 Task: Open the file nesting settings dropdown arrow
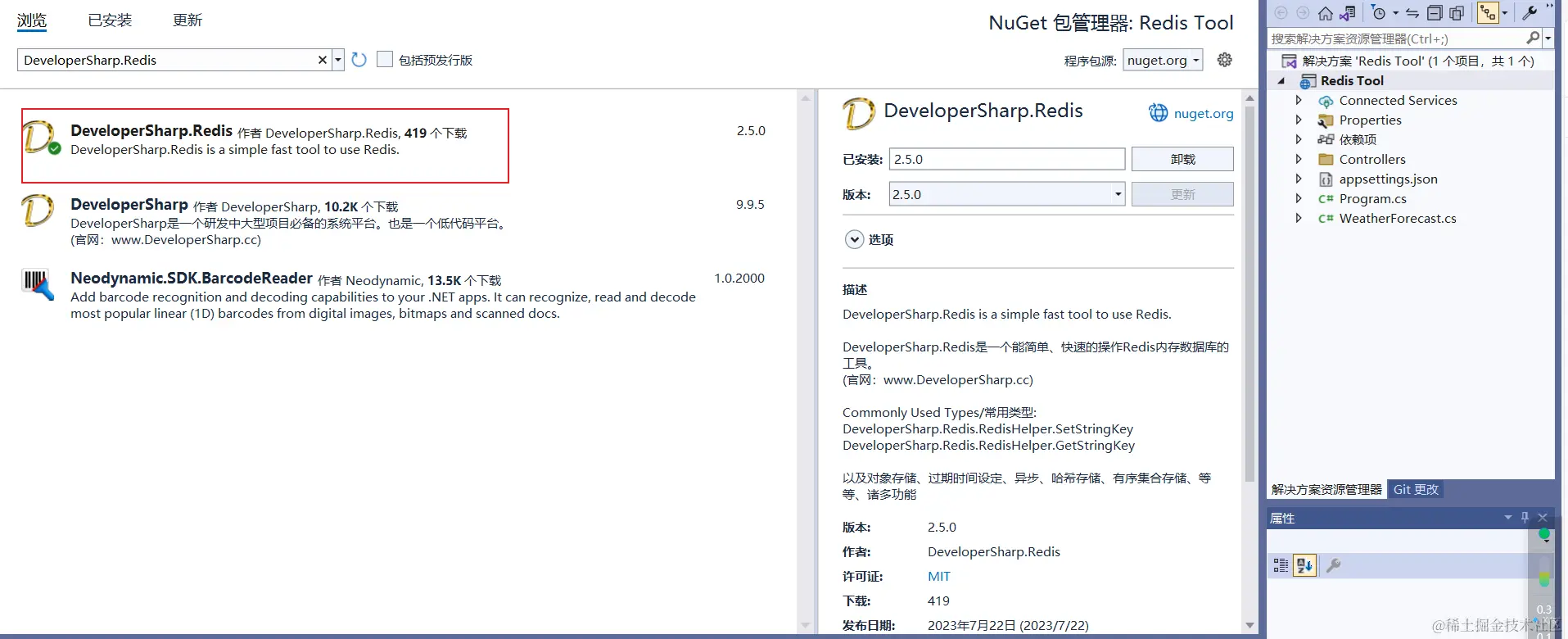click(1504, 13)
